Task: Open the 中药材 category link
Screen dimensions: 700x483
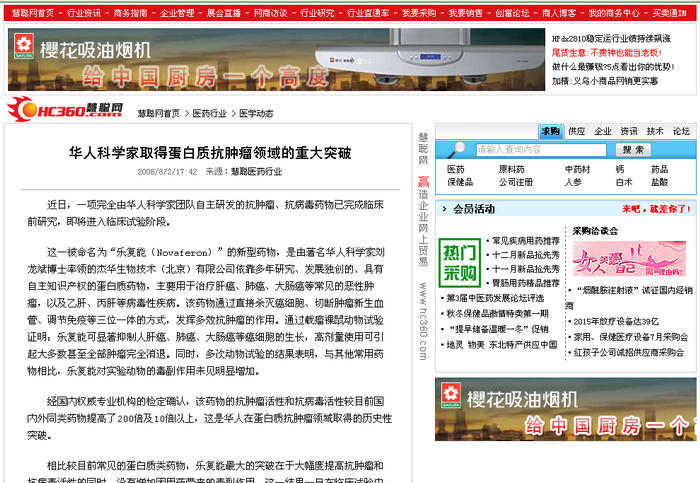Action: 577,169
